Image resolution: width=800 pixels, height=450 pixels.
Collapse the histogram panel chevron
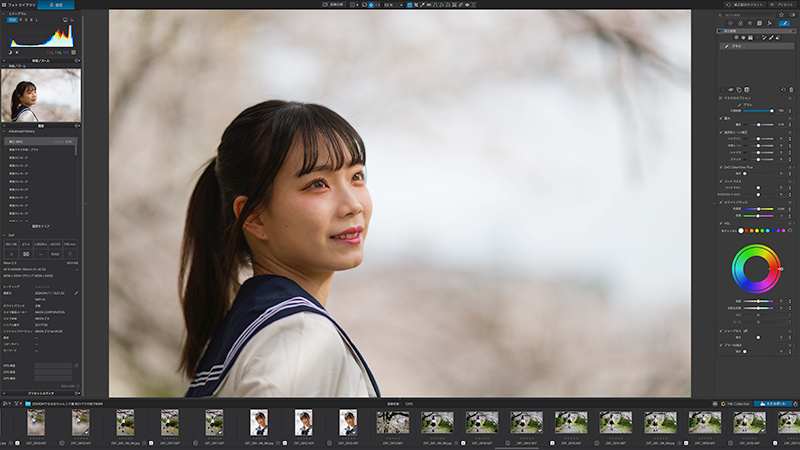click(x=4, y=14)
